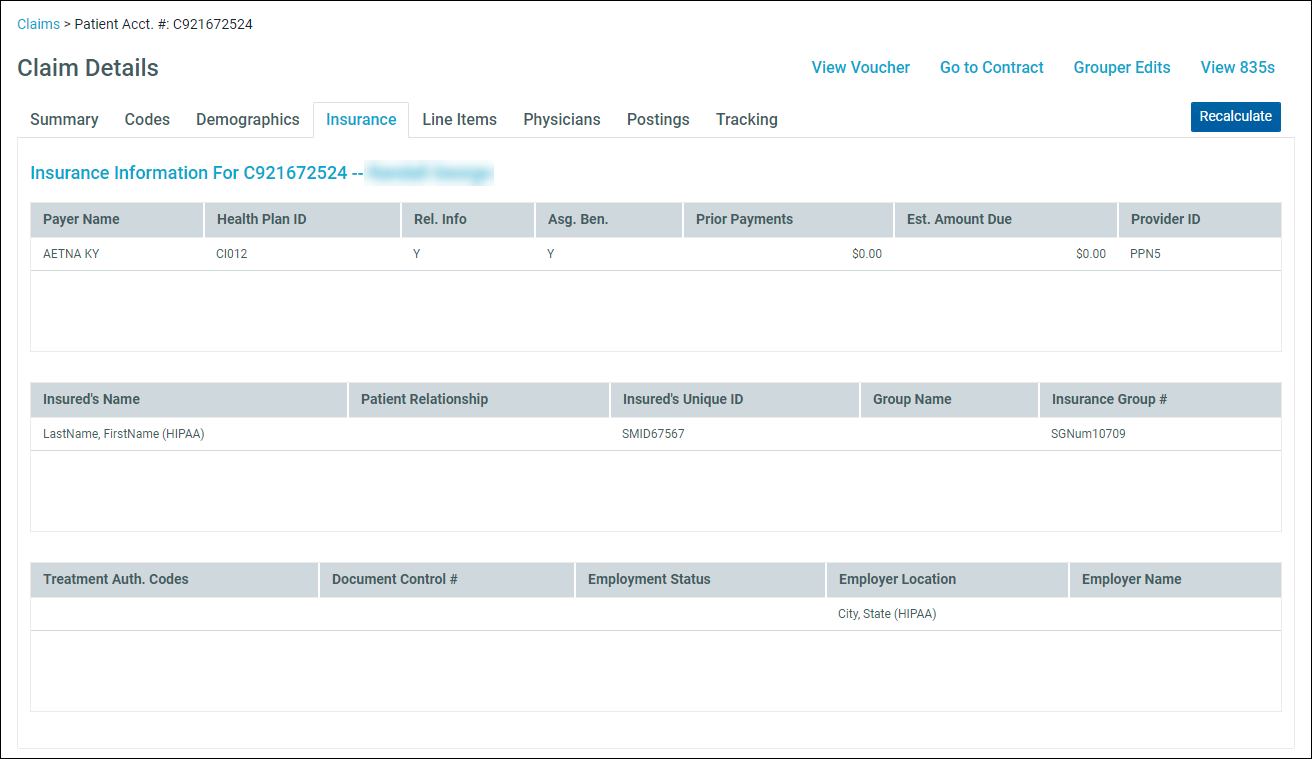
Task: Click the Est. Amount Due column header
Action: point(1006,220)
